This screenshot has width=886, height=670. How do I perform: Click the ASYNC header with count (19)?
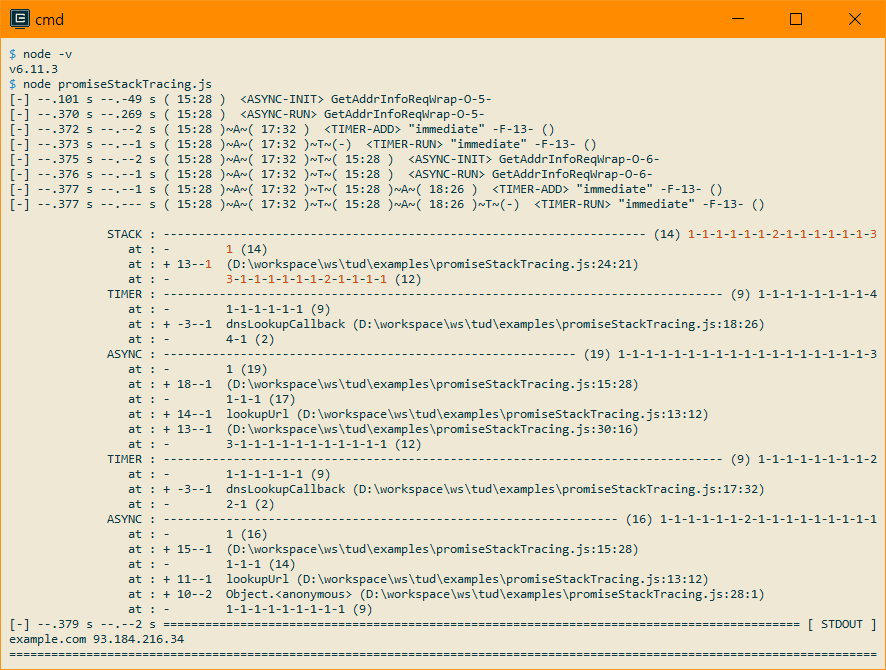click(x=492, y=354)
